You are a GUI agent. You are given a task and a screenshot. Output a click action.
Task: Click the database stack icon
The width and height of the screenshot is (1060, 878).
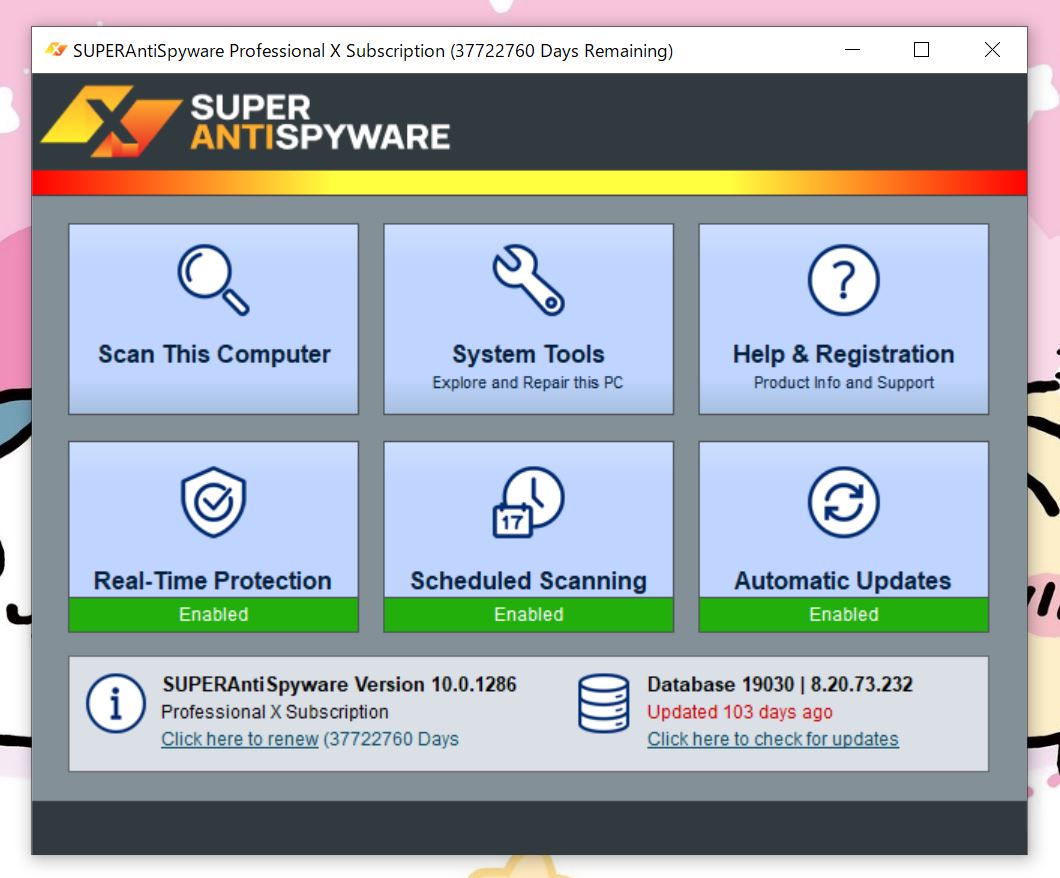[x=604, y=703]
